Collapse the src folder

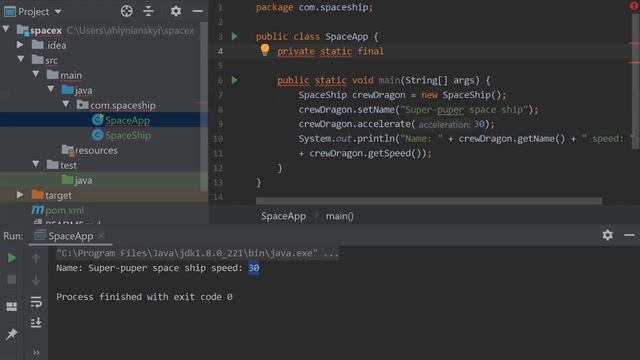(x=21, y=59)
